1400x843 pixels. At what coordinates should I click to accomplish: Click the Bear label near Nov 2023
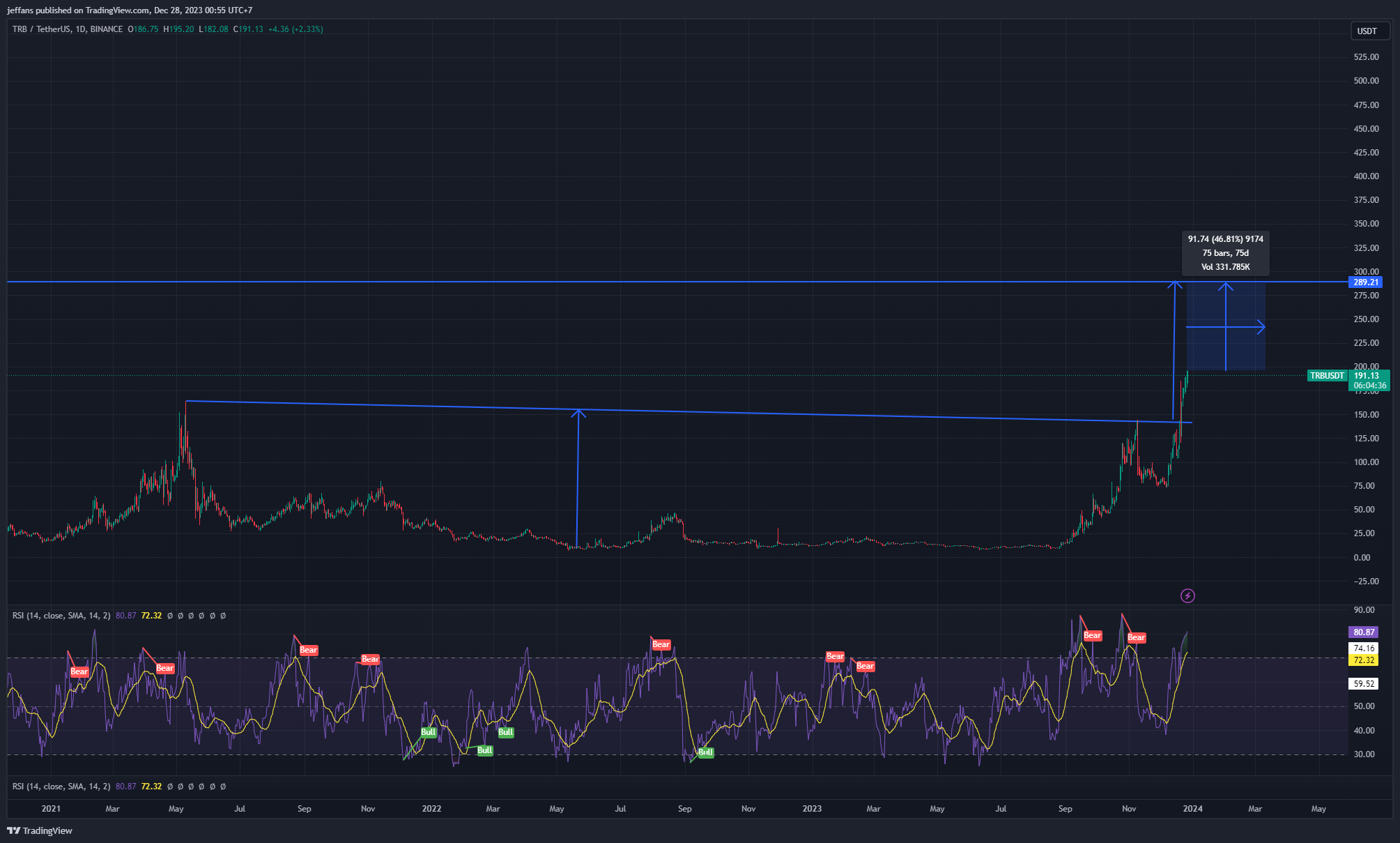pyautogui.click(x=1137, y=637)
